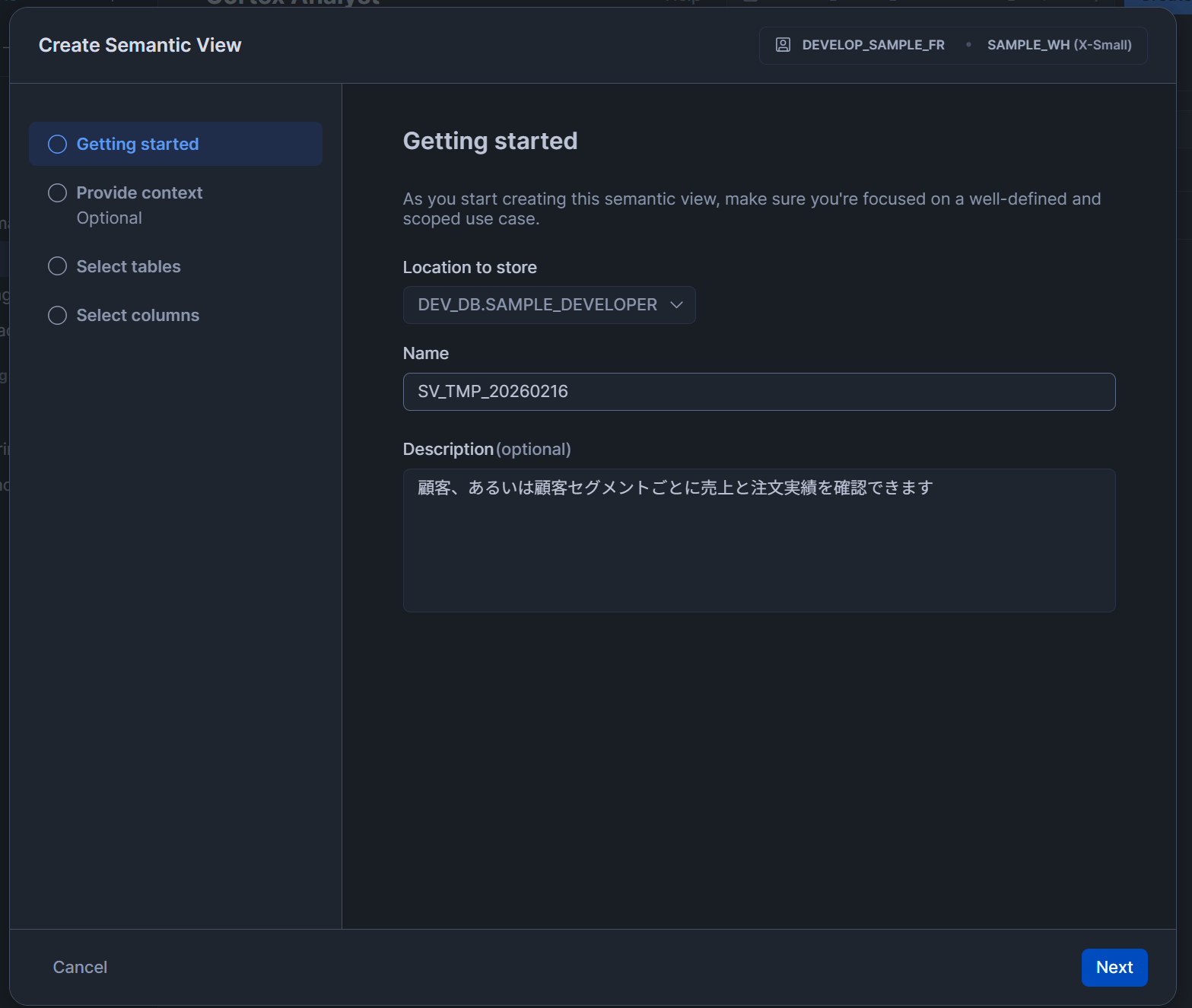Image resolution: width=1192 pixels, height=1008 pixels.
Task: Navigate to the Select columns step
Action: point(138,315)
